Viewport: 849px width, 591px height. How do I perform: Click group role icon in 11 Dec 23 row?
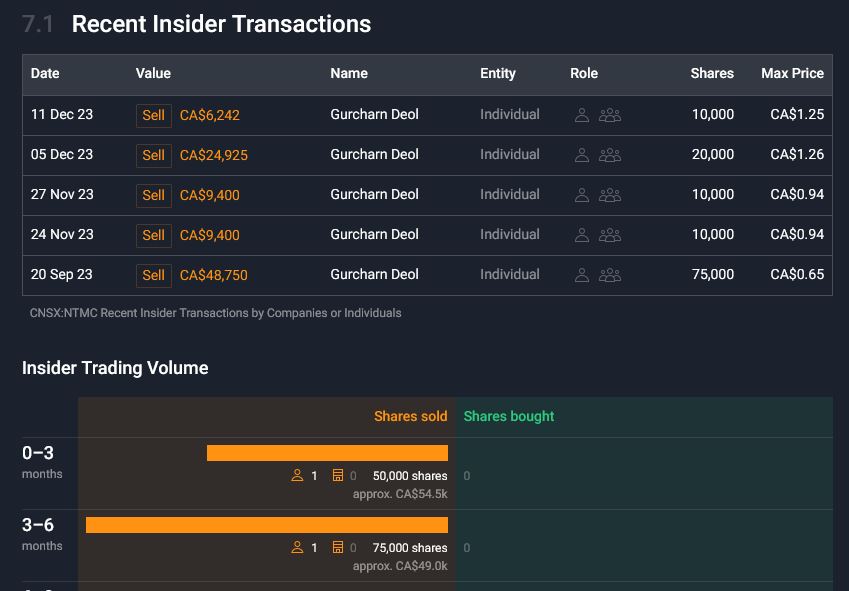pyautogui.click(x=610, y=115)
